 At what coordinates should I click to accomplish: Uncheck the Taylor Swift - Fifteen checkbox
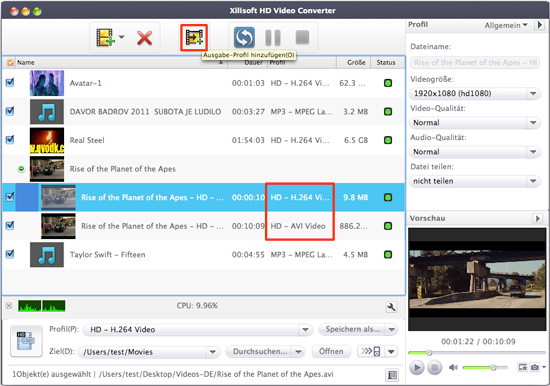tap(10, 254)
